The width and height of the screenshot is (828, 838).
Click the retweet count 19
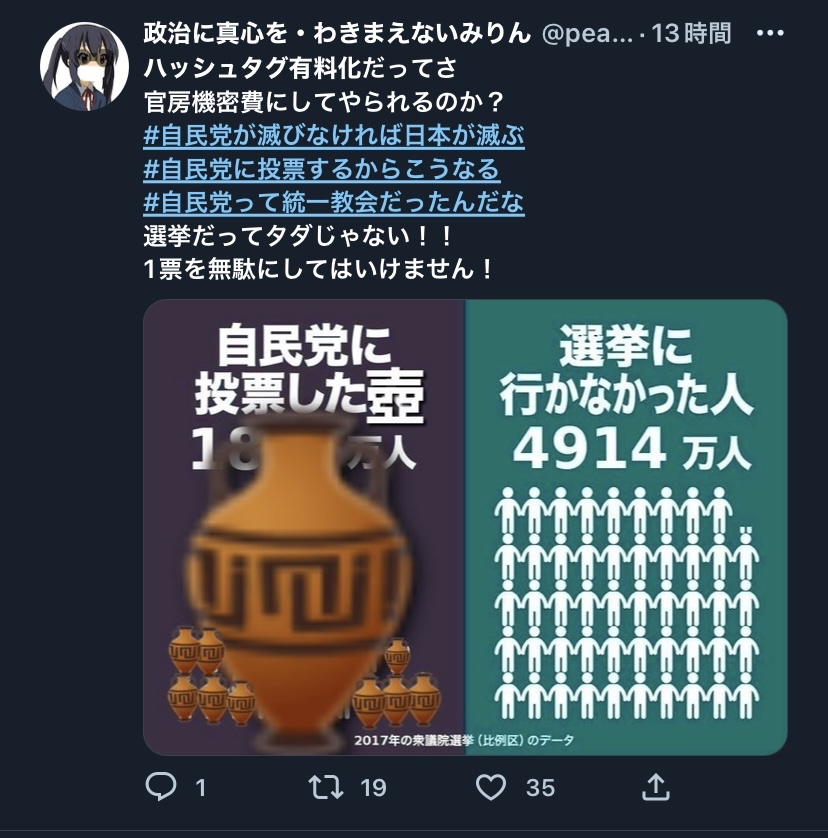coord(373,788)
